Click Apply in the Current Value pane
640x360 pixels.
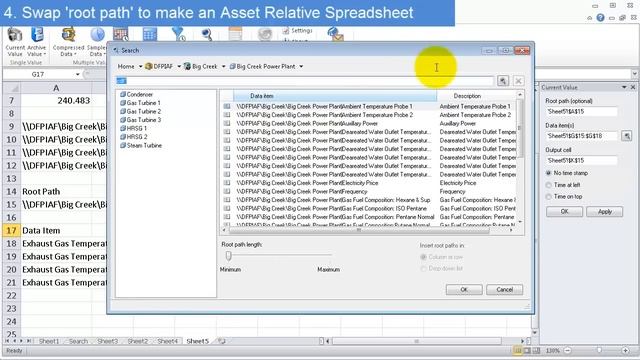(x=604, y=211)
